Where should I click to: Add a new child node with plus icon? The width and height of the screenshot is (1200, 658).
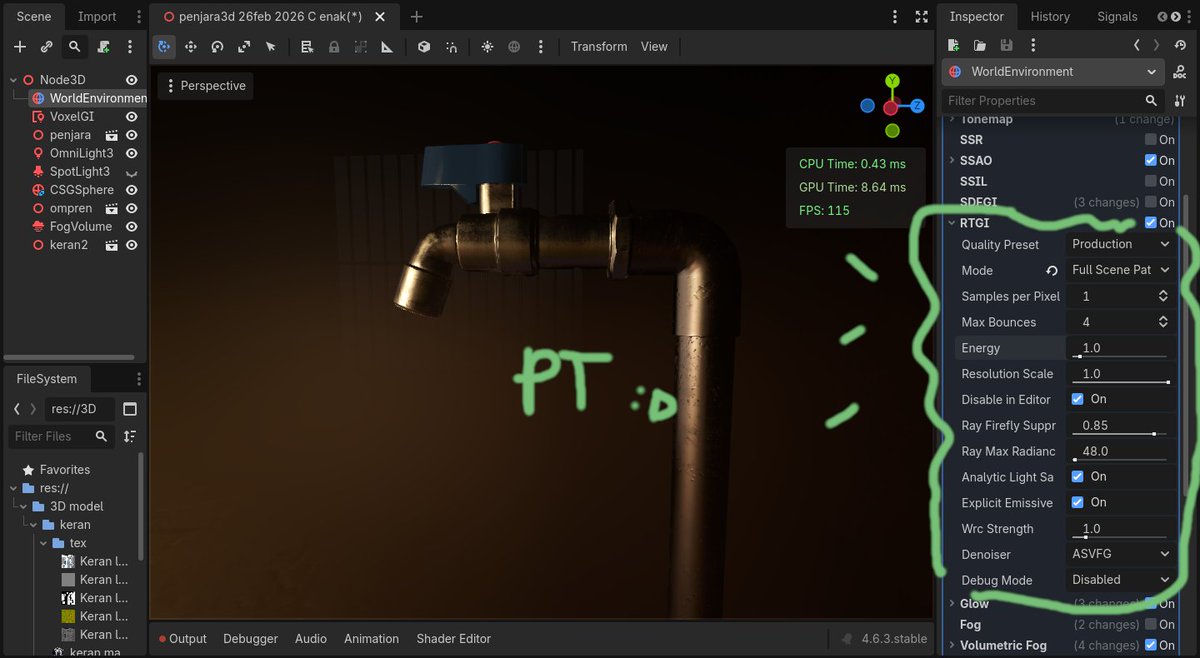click(x=20, y=47)
